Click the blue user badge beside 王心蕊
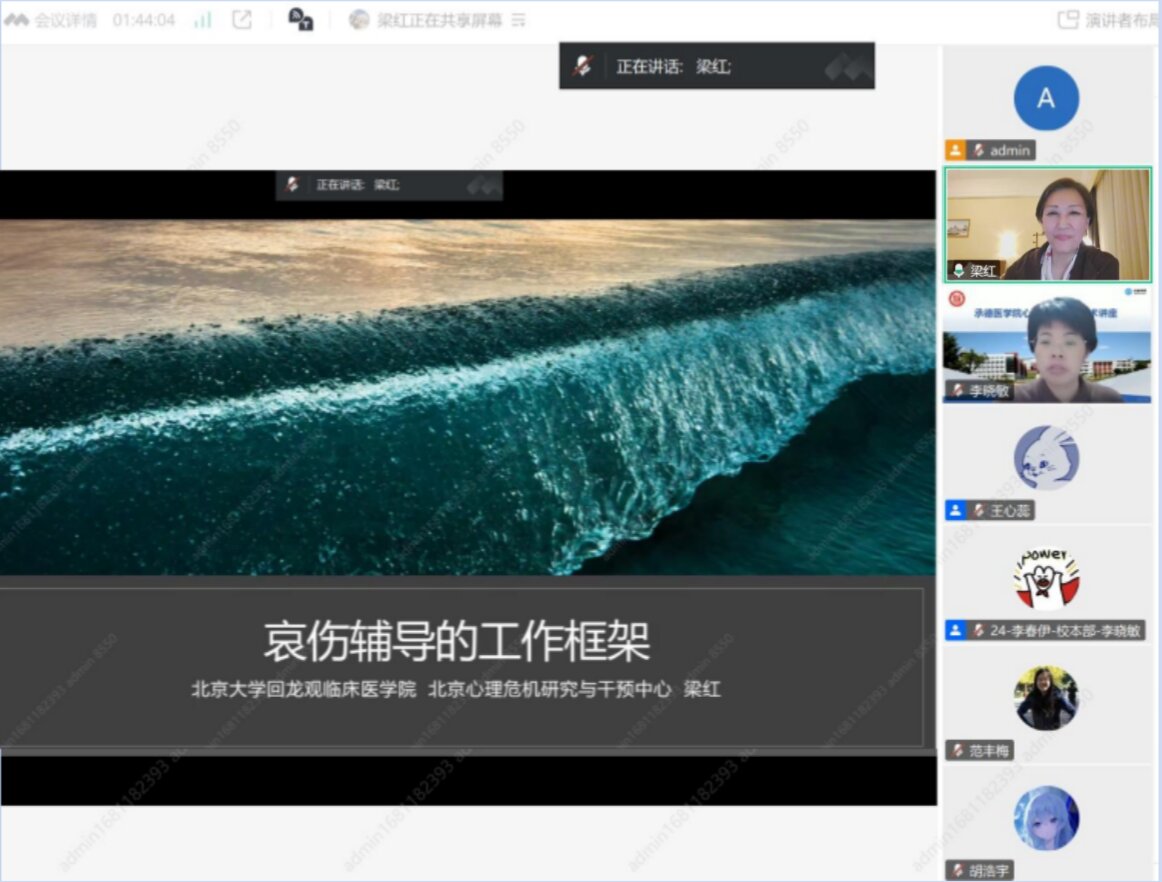Screen dimensions: 1162x882 pyautogui.click(x=955, y=511)
